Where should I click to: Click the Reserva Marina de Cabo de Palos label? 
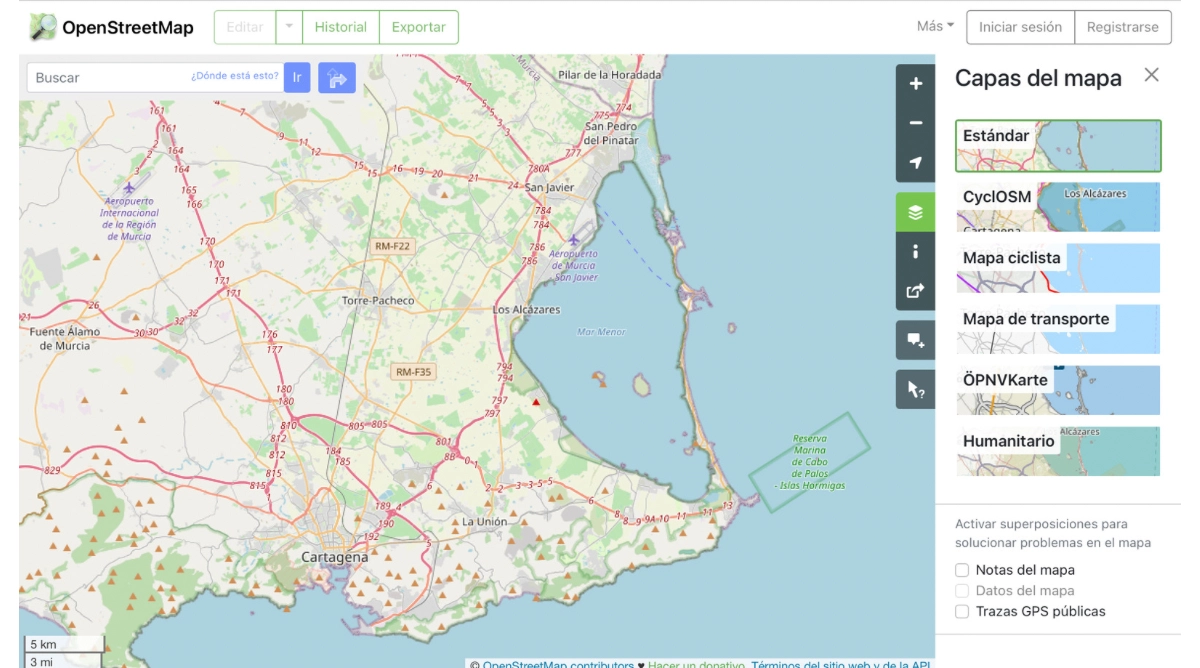(x=810, y=462)
